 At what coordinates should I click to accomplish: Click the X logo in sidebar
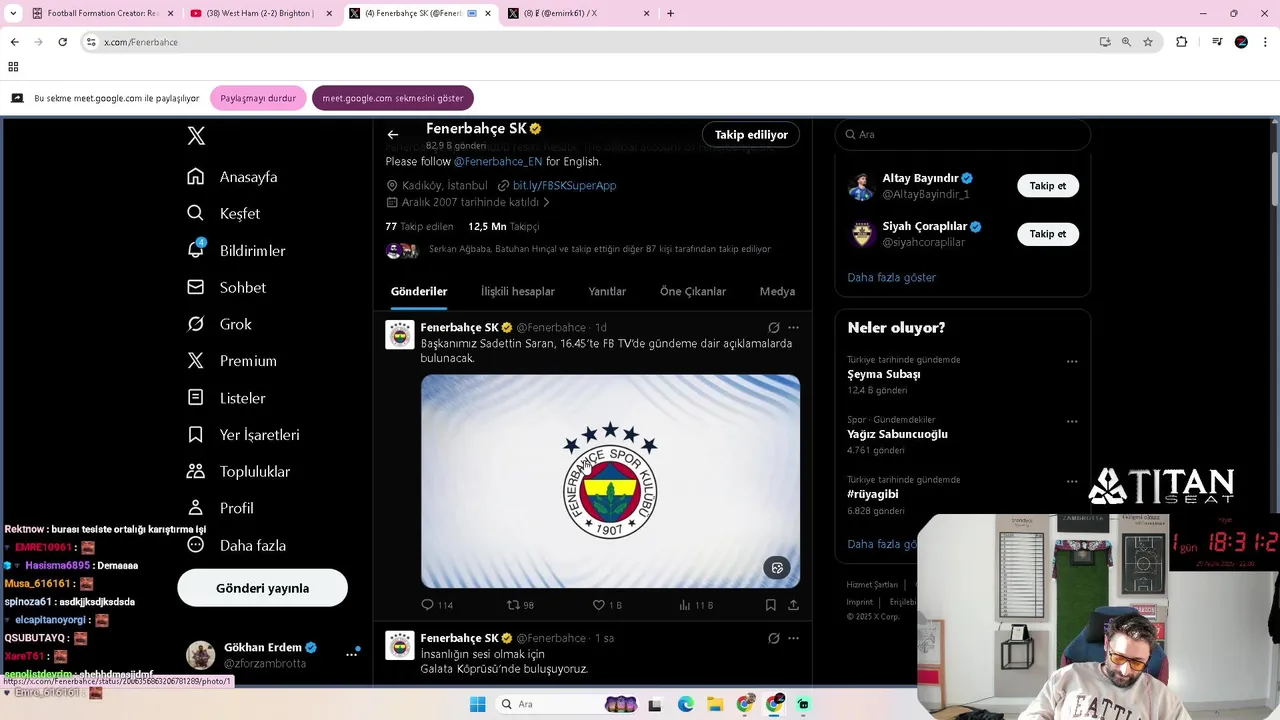click(196, 137)
